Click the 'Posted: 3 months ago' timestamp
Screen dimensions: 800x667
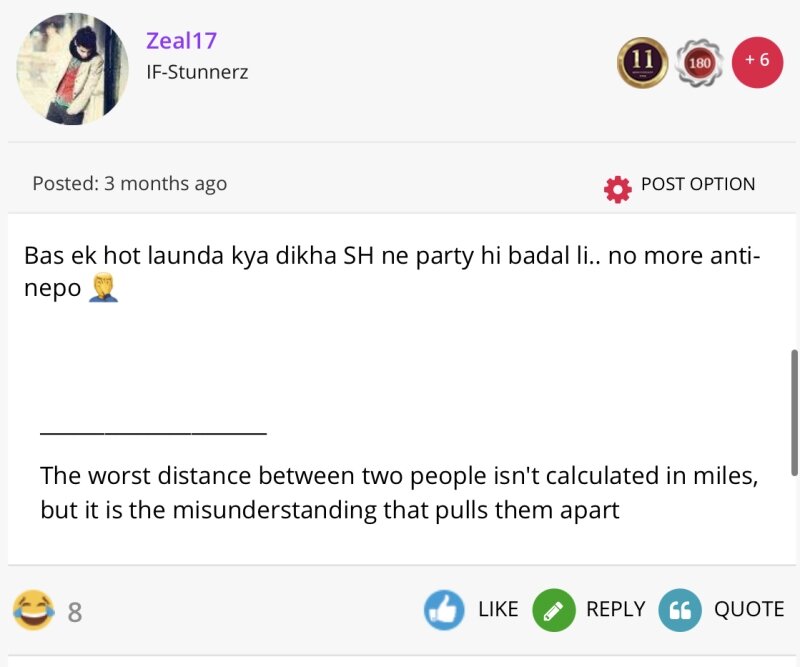coord(129,184)
